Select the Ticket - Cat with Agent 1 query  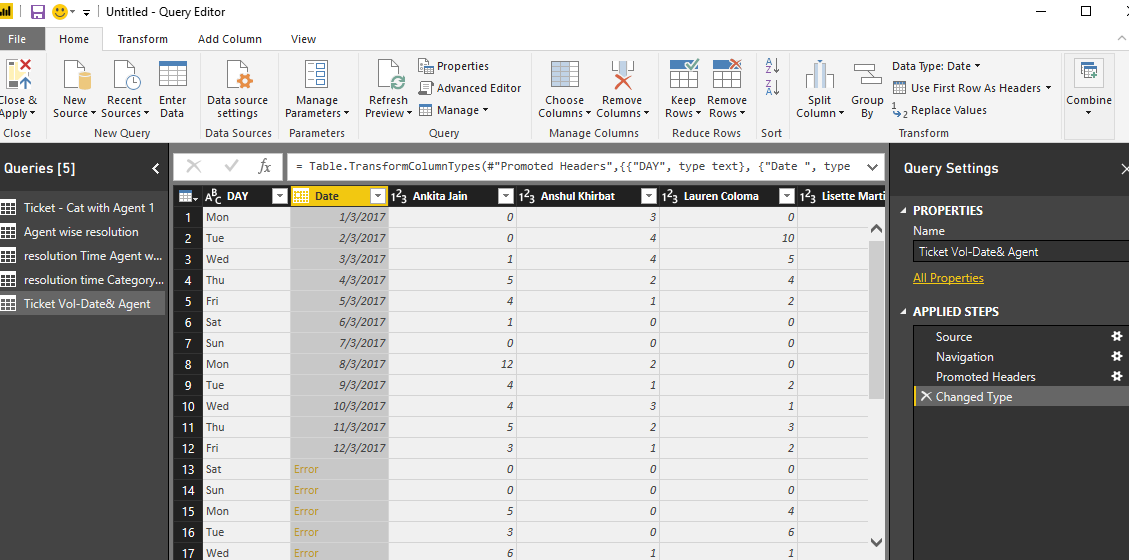[x=82, y=207]
